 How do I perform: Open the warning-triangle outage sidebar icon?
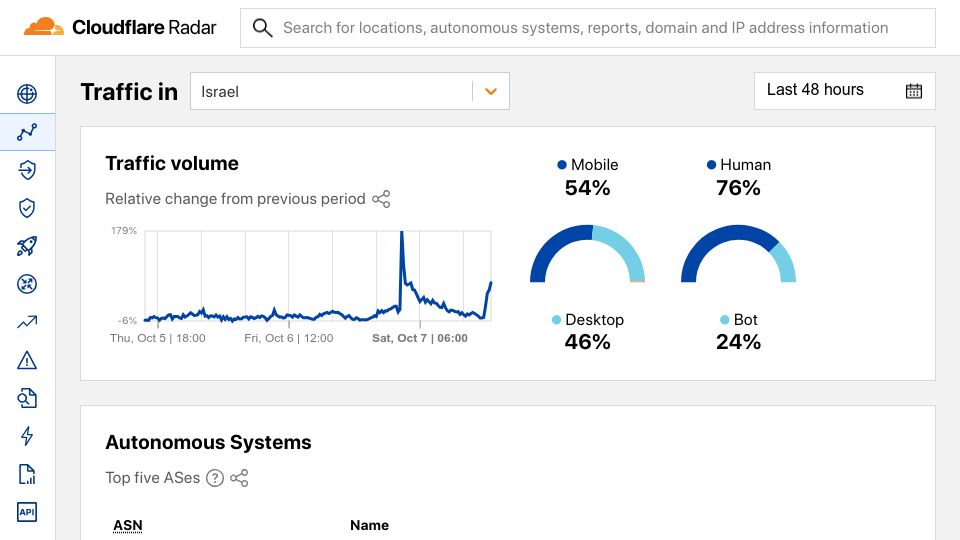tap(27, 360)
